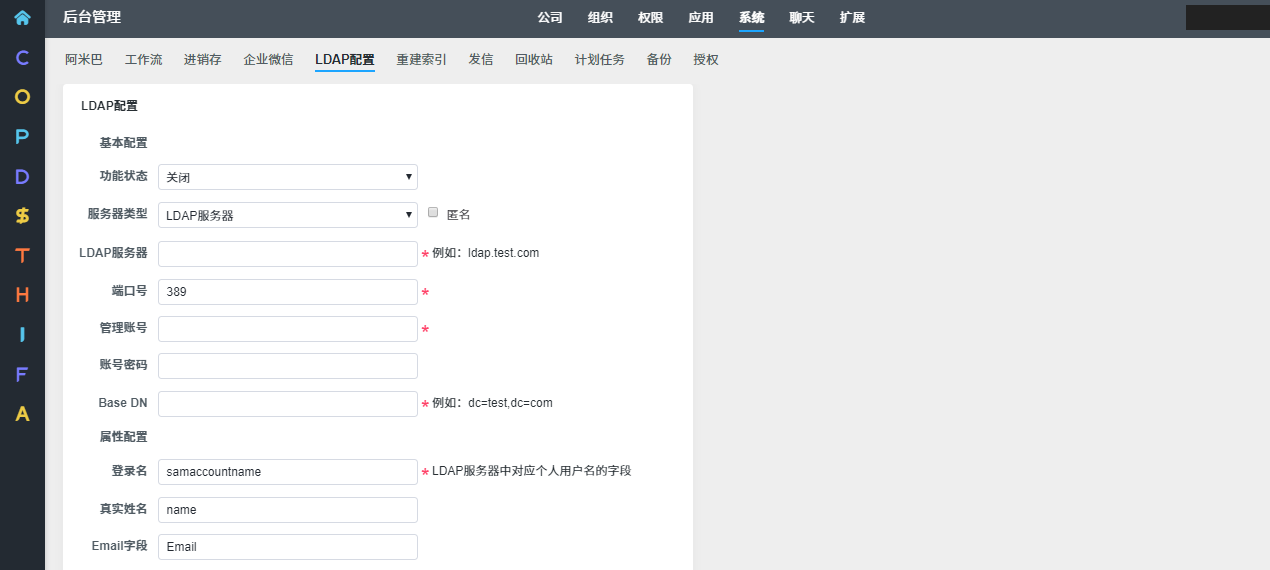Viewport: 1270px width, 570px height.
Task: Open the C module in sidebar
Action: point(22,58)
